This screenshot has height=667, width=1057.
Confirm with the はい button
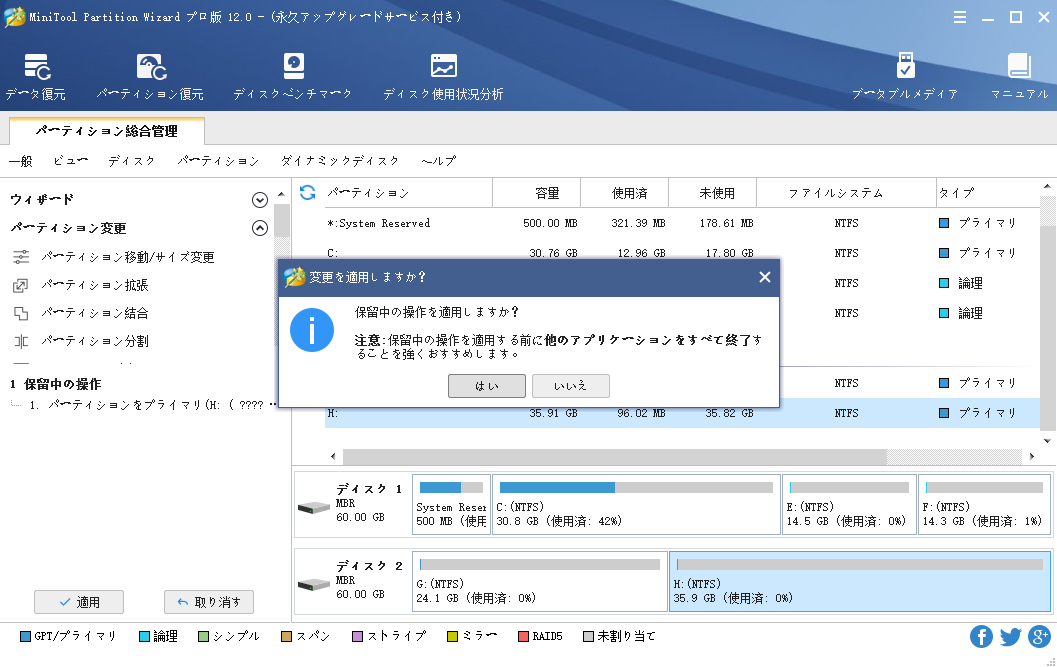[x=487, y=386]
